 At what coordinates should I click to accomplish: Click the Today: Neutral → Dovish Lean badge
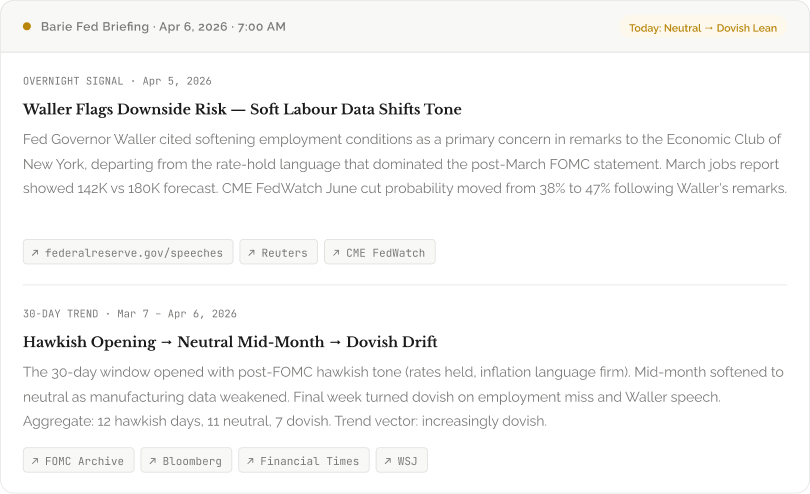(x=702, y=28)
